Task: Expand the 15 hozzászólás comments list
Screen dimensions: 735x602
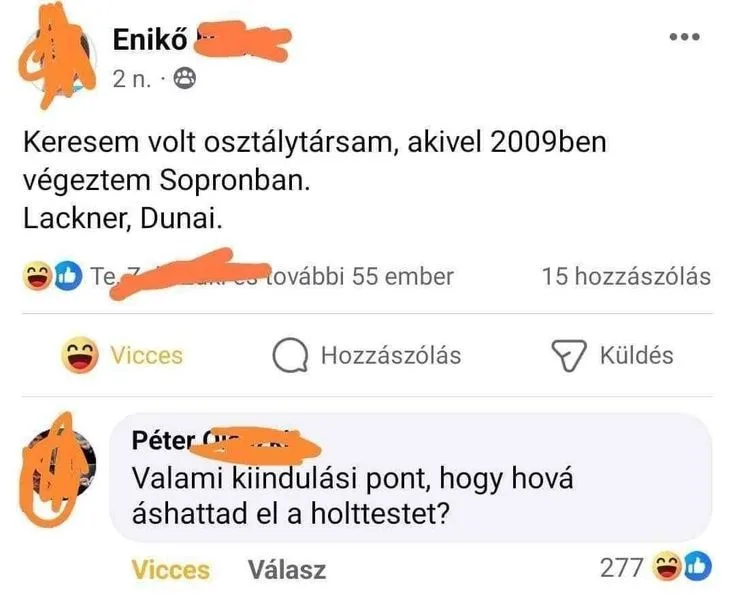Action: pyautogui.click(x=626, y=276)
